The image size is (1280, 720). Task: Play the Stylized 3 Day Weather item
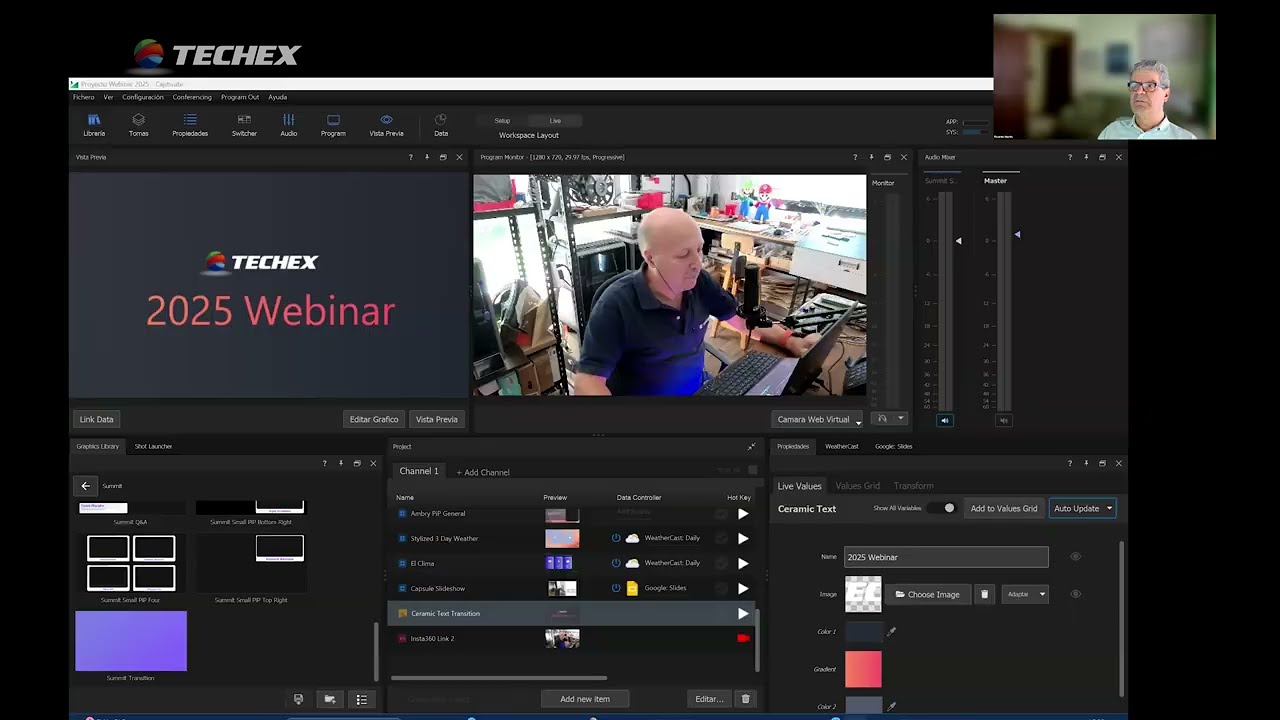click(x=743, y=539)
